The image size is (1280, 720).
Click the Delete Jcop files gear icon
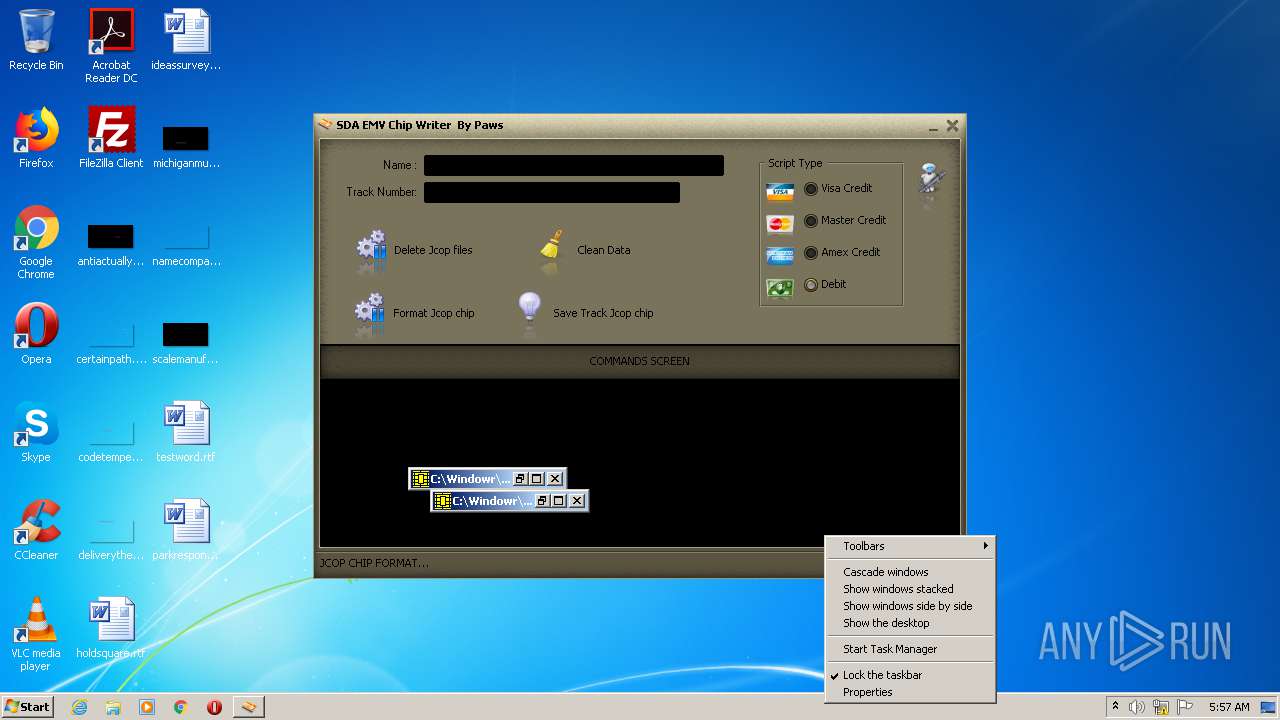click(371, 250)
